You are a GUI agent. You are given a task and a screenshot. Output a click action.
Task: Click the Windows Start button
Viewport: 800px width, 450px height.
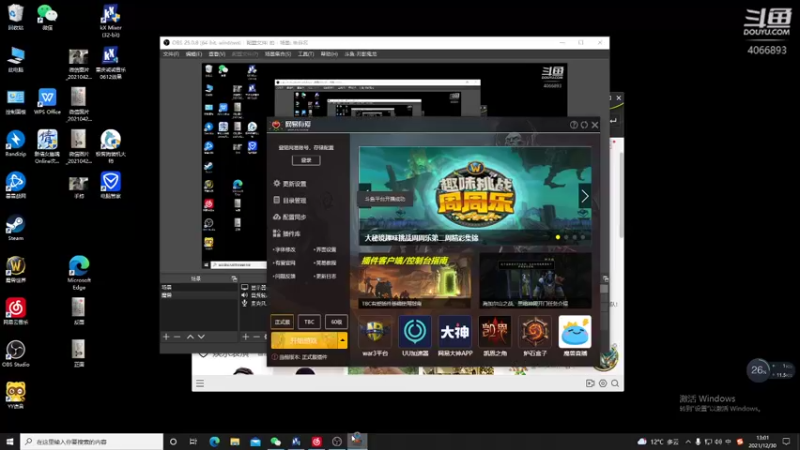pos(10,441)
